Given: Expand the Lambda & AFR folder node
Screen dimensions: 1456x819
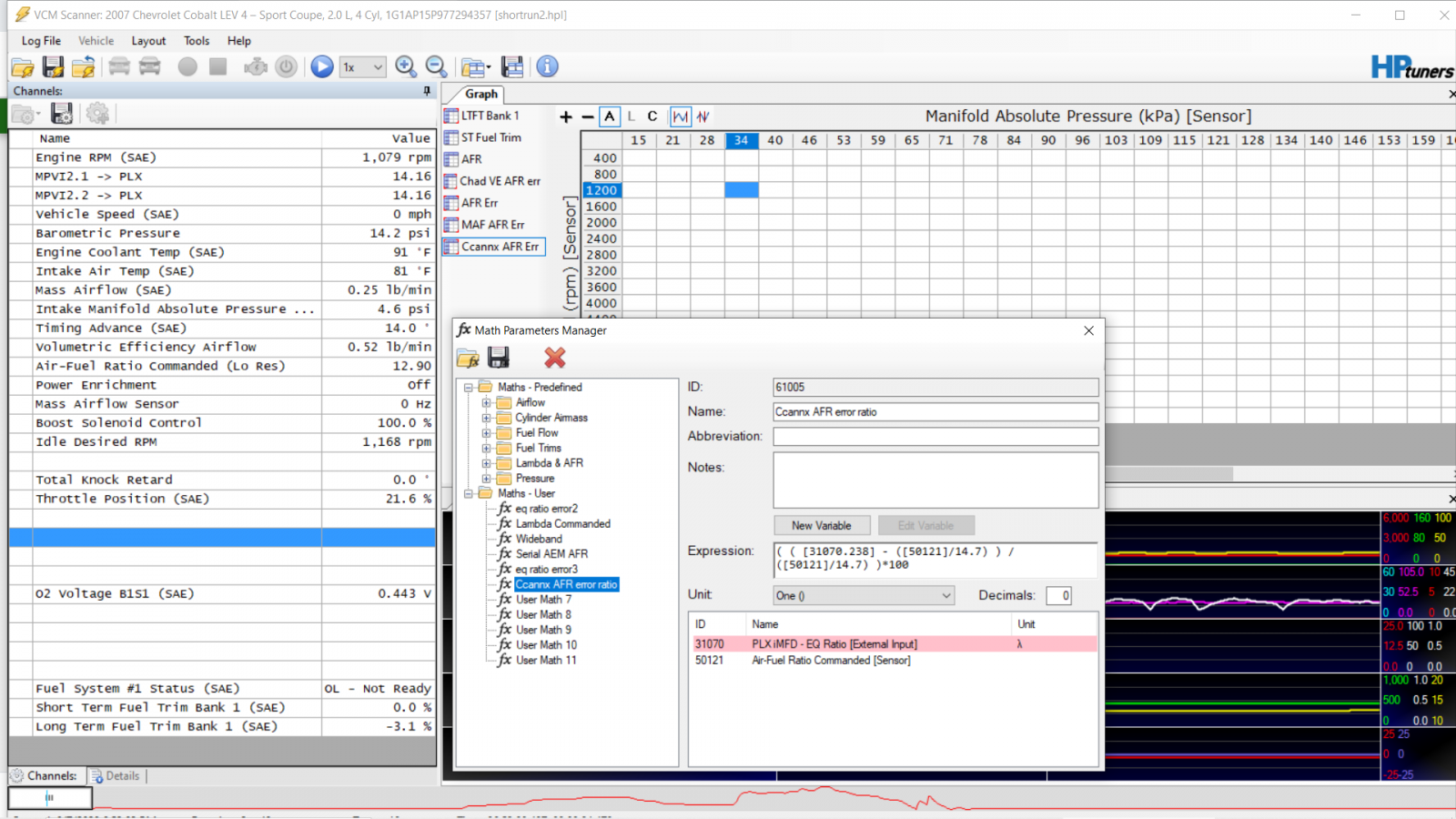Looking at the screenshot, I should coord(486,463).
